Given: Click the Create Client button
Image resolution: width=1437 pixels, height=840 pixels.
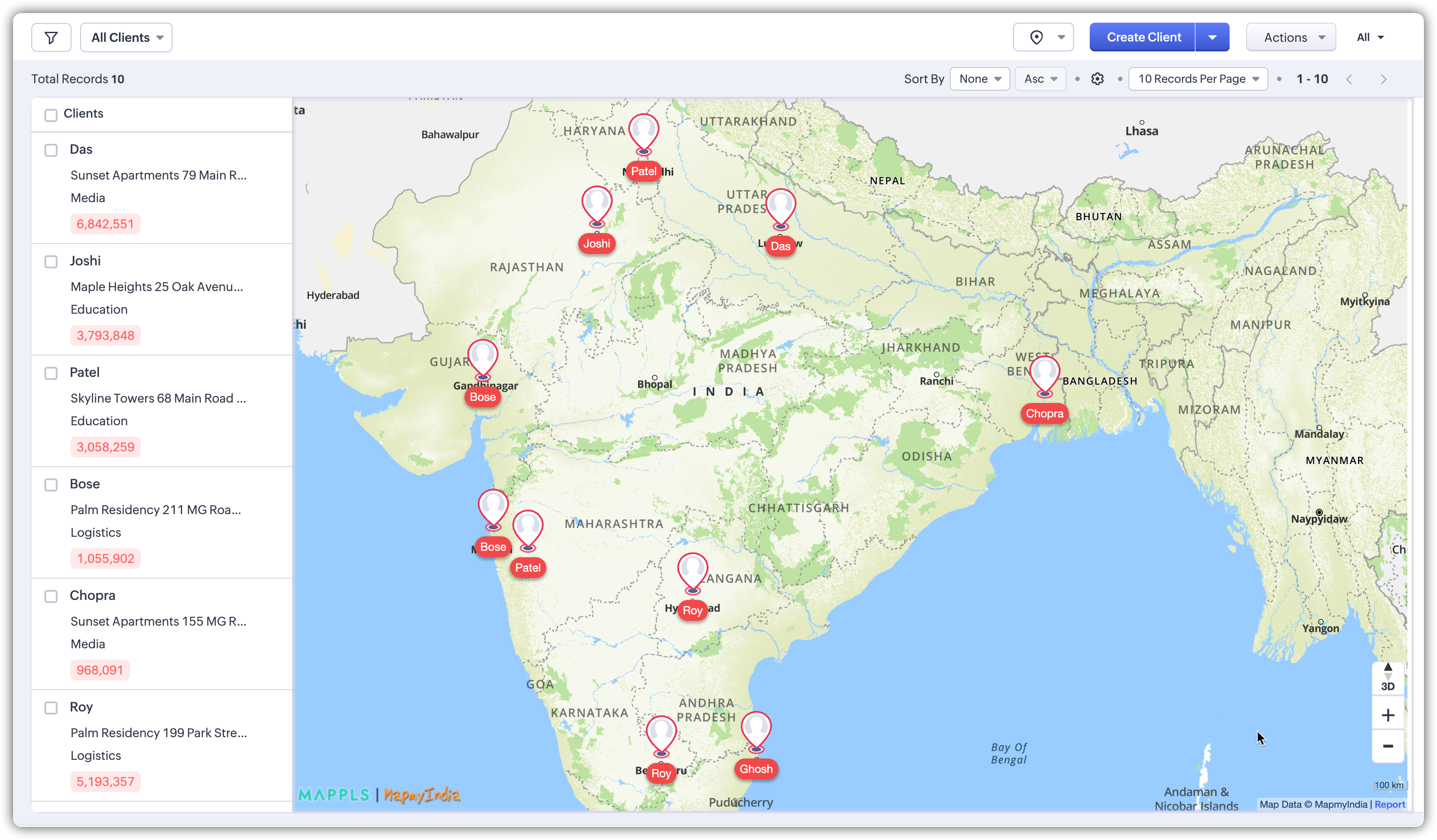Looking at the screenshot, I should pyautogui.click(x=1142, y=37).
